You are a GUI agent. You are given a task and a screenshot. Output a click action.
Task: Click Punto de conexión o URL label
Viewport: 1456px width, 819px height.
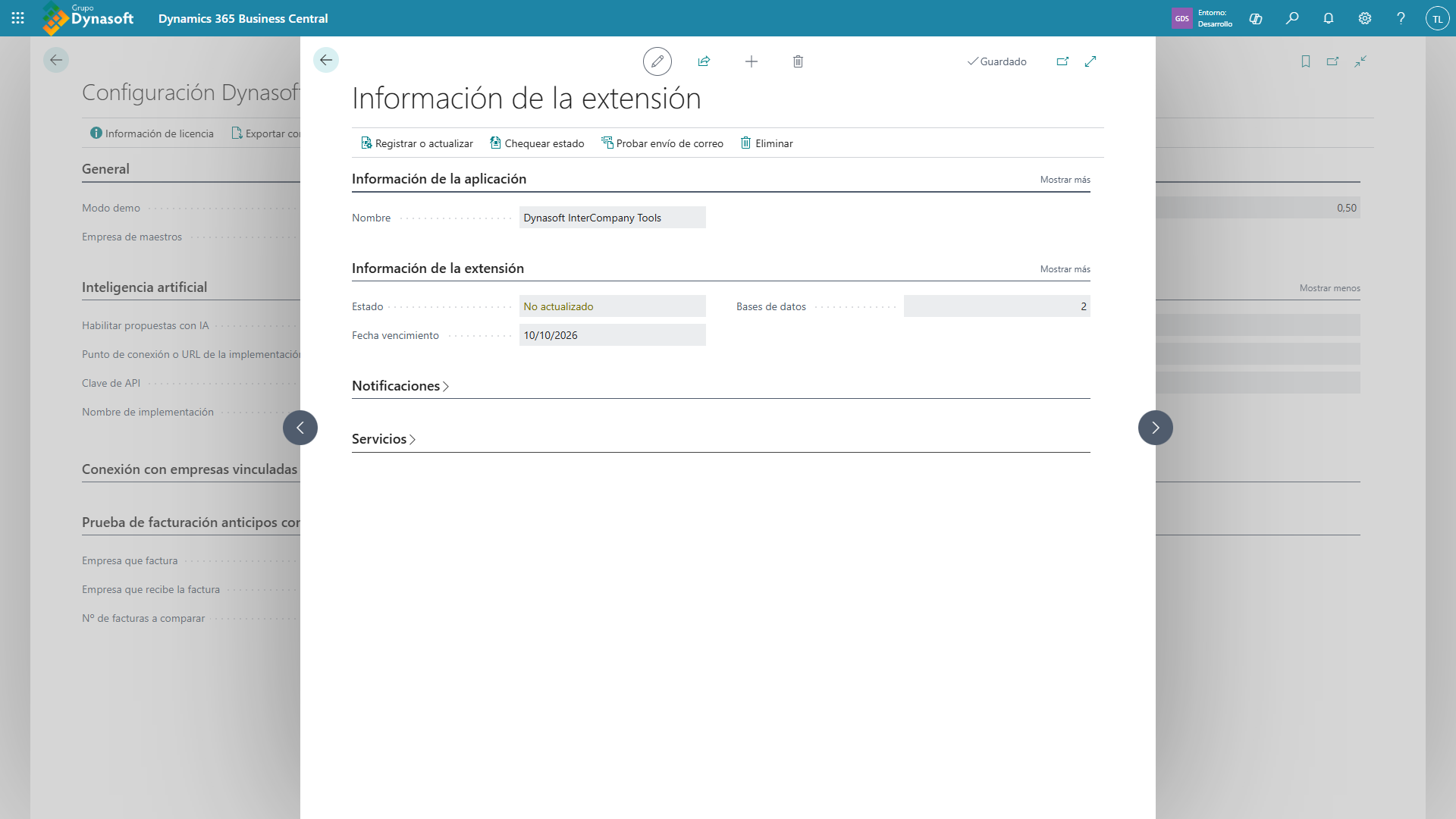[191, 354]
